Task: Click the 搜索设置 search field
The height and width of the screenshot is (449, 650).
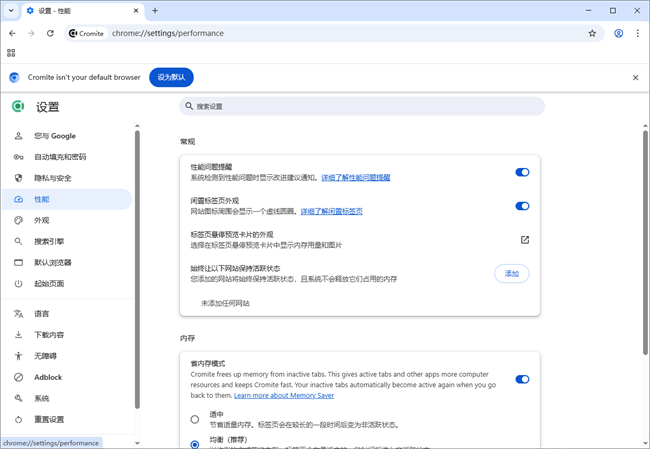Action: pyautogui.click(x=362, y=106)
